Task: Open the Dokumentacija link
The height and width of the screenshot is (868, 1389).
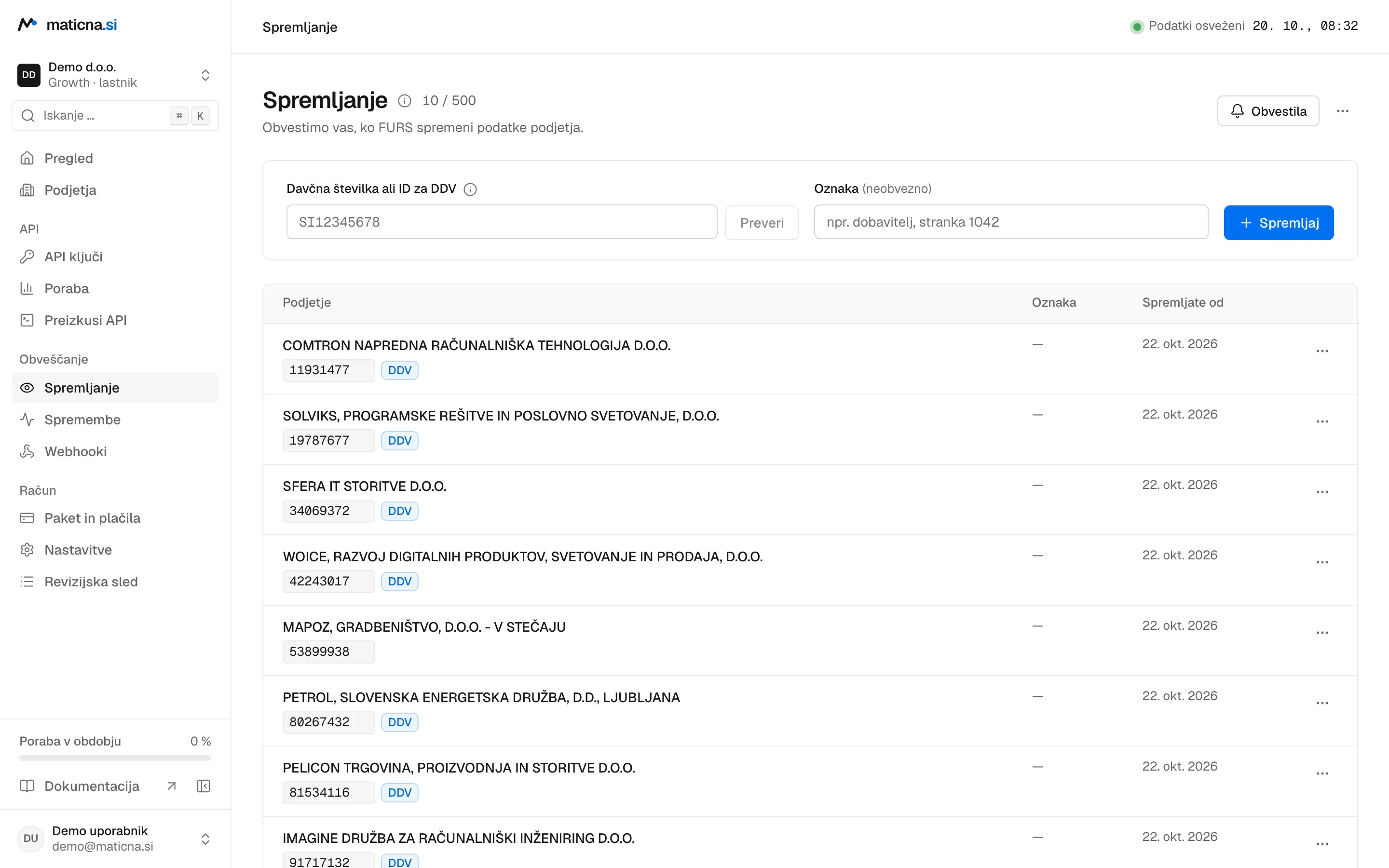Action: [98, 786]
